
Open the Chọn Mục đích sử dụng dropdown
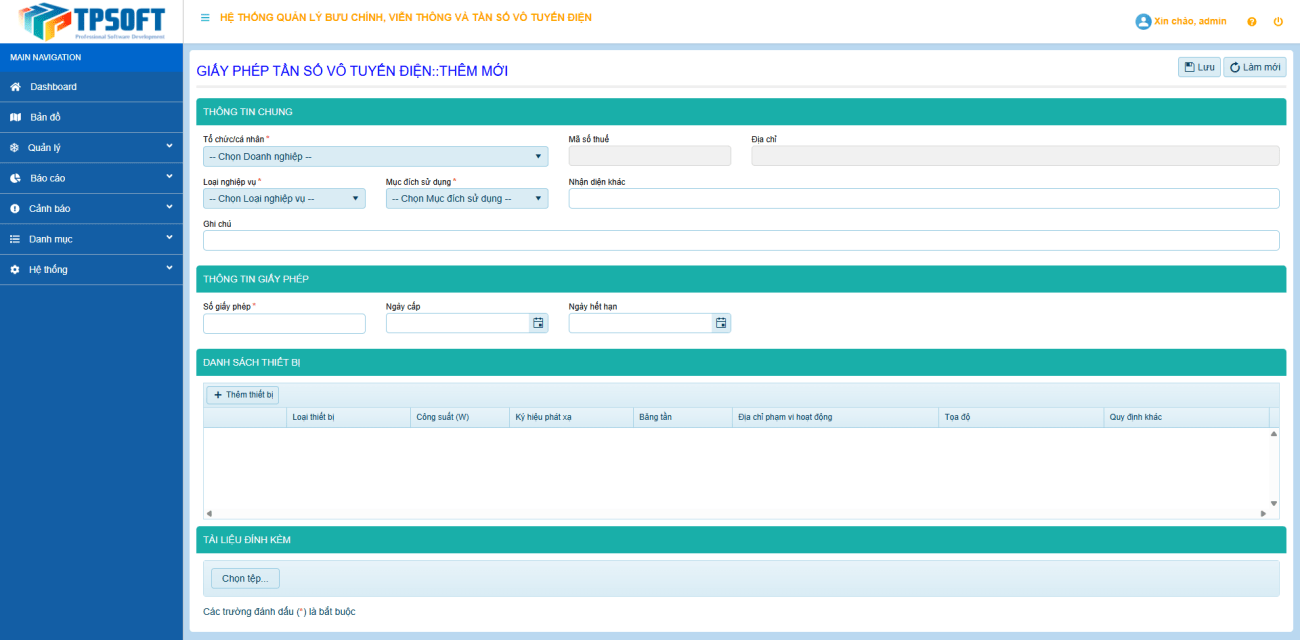pyautogui.click(x=467, y=199)
